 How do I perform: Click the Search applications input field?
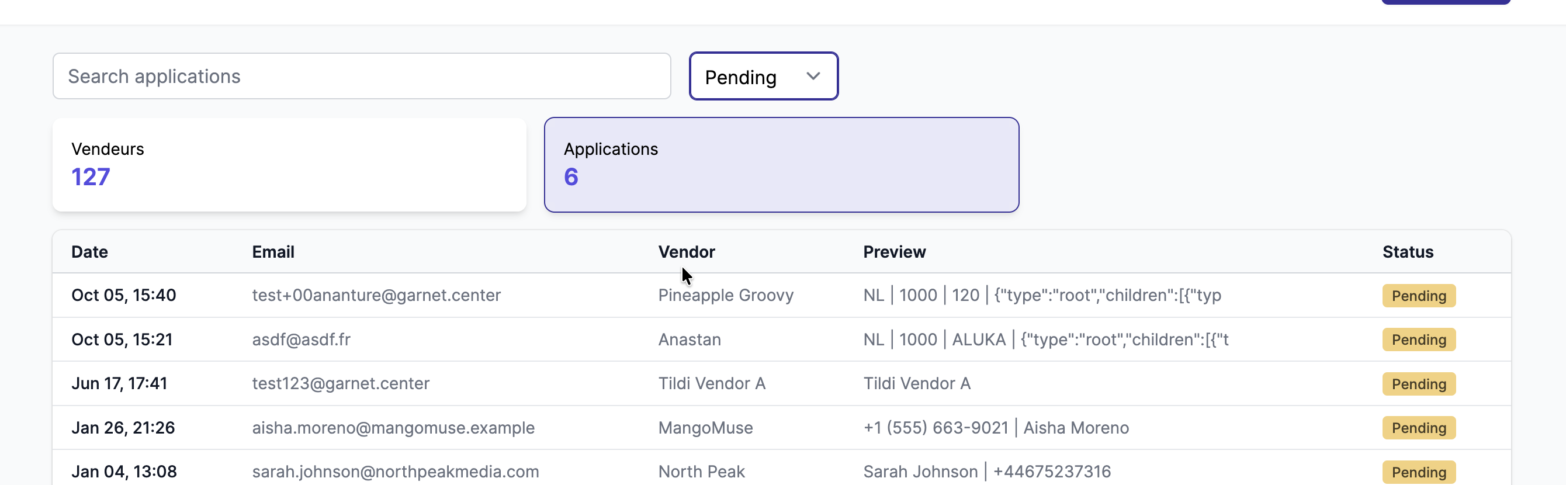tap(361, 76)
